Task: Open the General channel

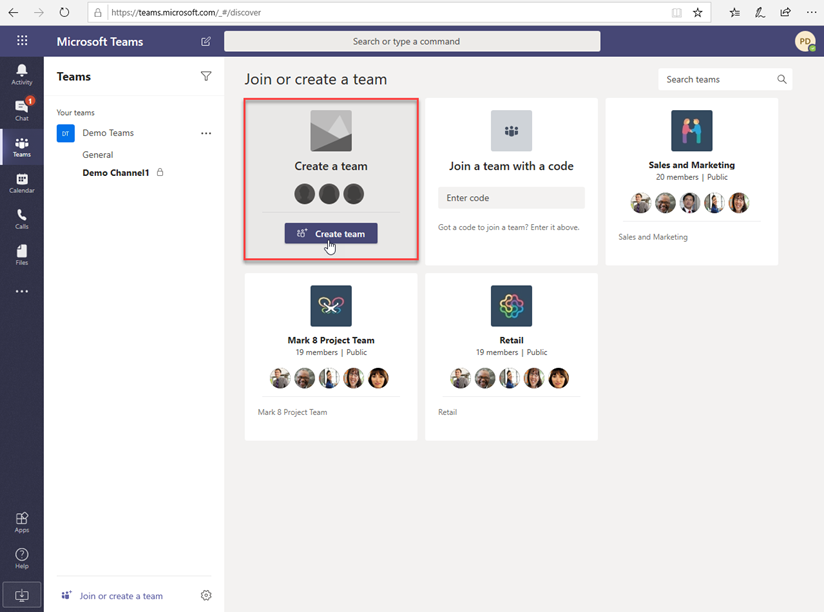Action: click(x=98, y=154)
